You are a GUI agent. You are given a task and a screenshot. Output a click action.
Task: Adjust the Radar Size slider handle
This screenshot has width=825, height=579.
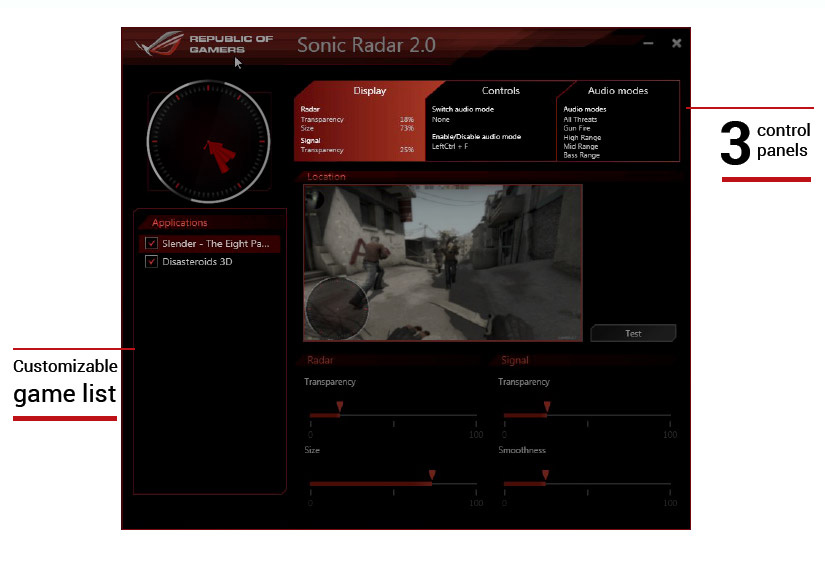coord(432,475)
